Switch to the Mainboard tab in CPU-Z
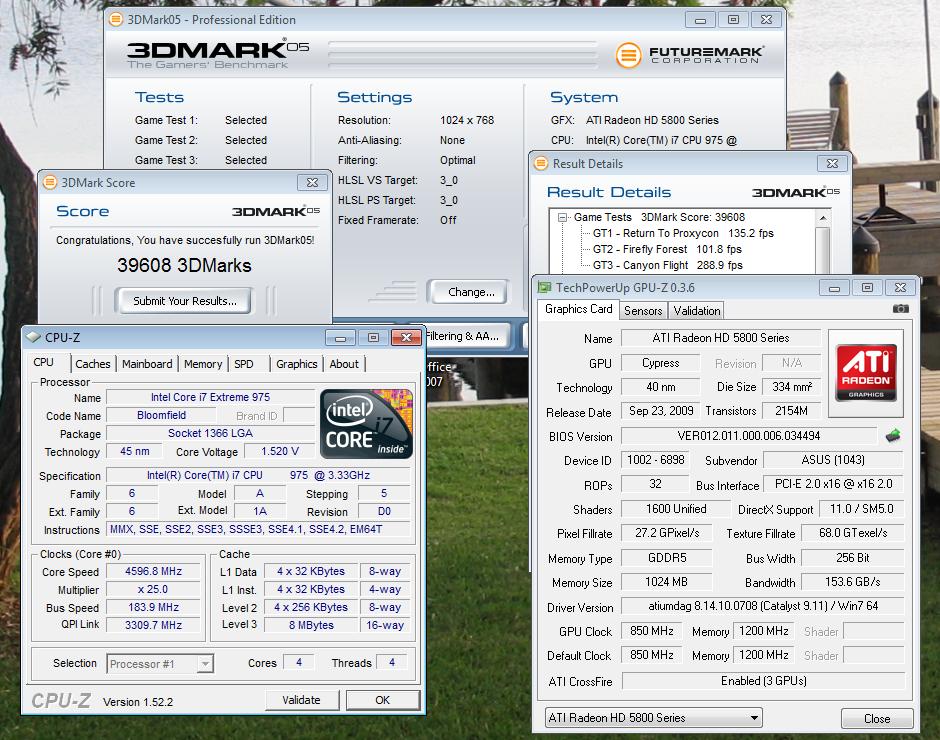The width and height of the screenshot is (940, 740). click(x=147, y=364)
